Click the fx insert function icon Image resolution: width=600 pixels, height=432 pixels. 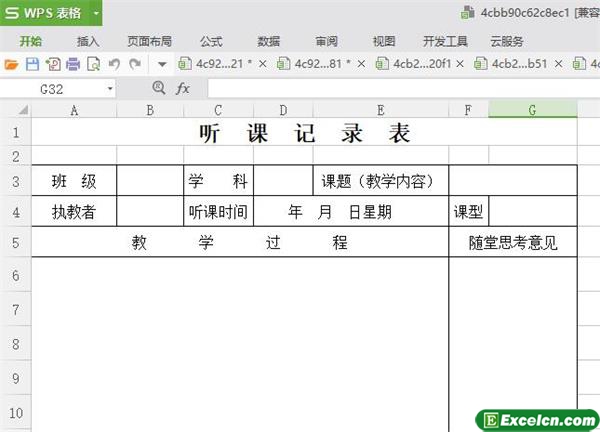click(183, 88)
